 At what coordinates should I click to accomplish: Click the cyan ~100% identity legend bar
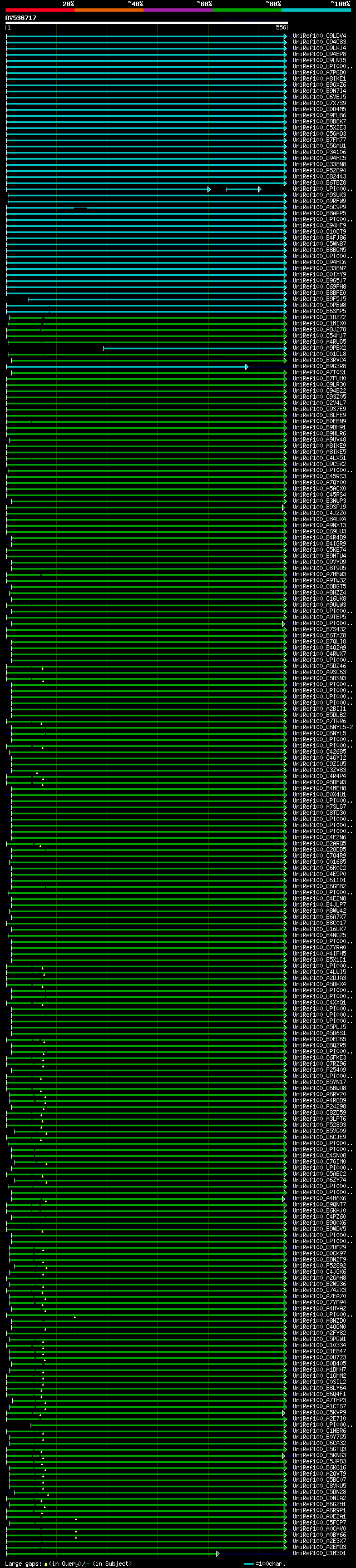point(316,10)
